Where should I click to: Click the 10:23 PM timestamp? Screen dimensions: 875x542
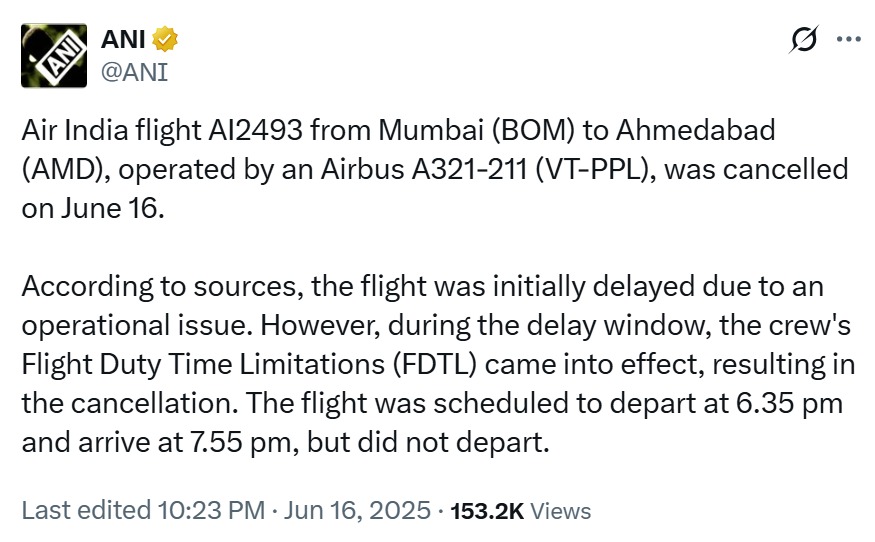pos(213,511)
